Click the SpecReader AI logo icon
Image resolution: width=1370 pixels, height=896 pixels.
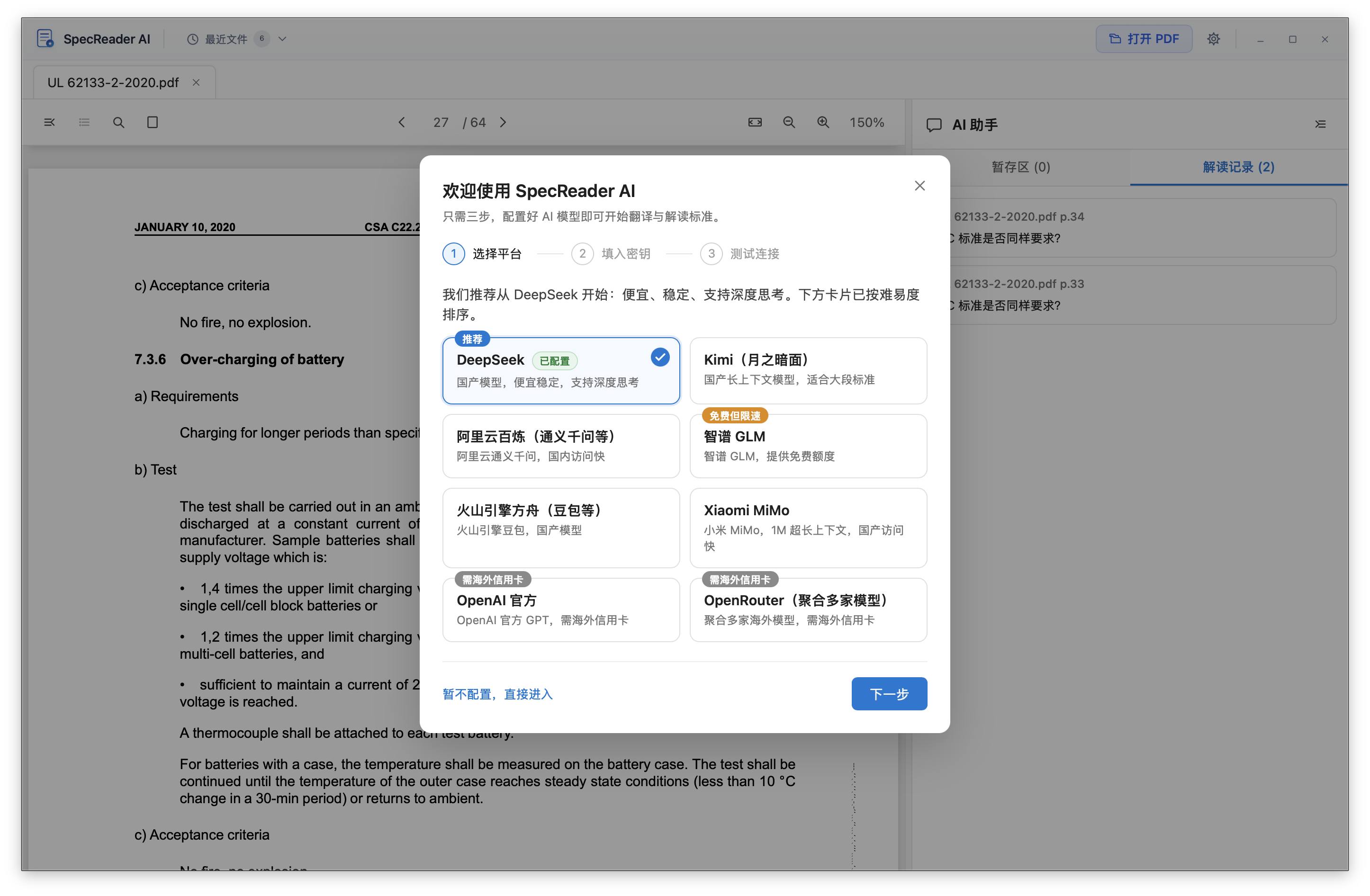pos(45,38)
